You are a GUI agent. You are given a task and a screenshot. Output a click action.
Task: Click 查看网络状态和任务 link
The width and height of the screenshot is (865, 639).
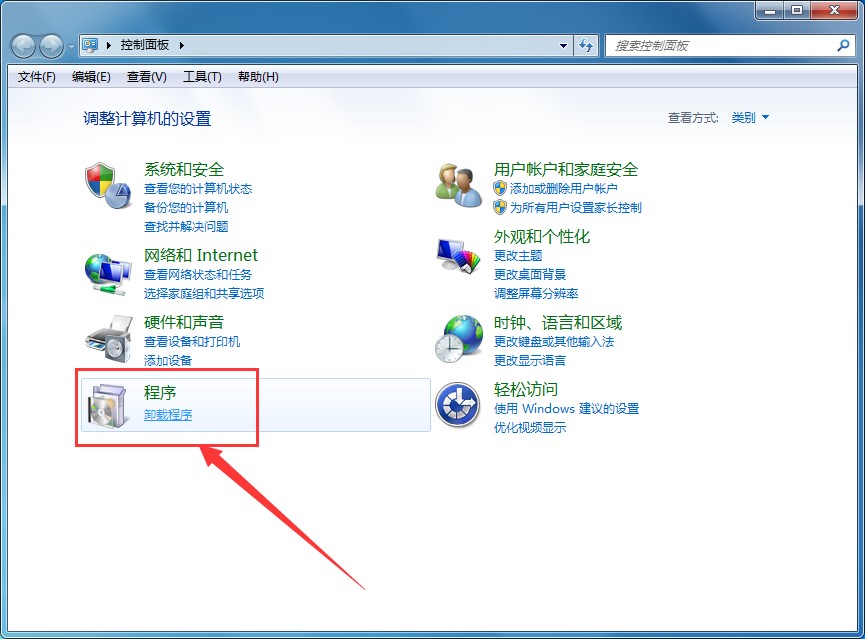198,274
